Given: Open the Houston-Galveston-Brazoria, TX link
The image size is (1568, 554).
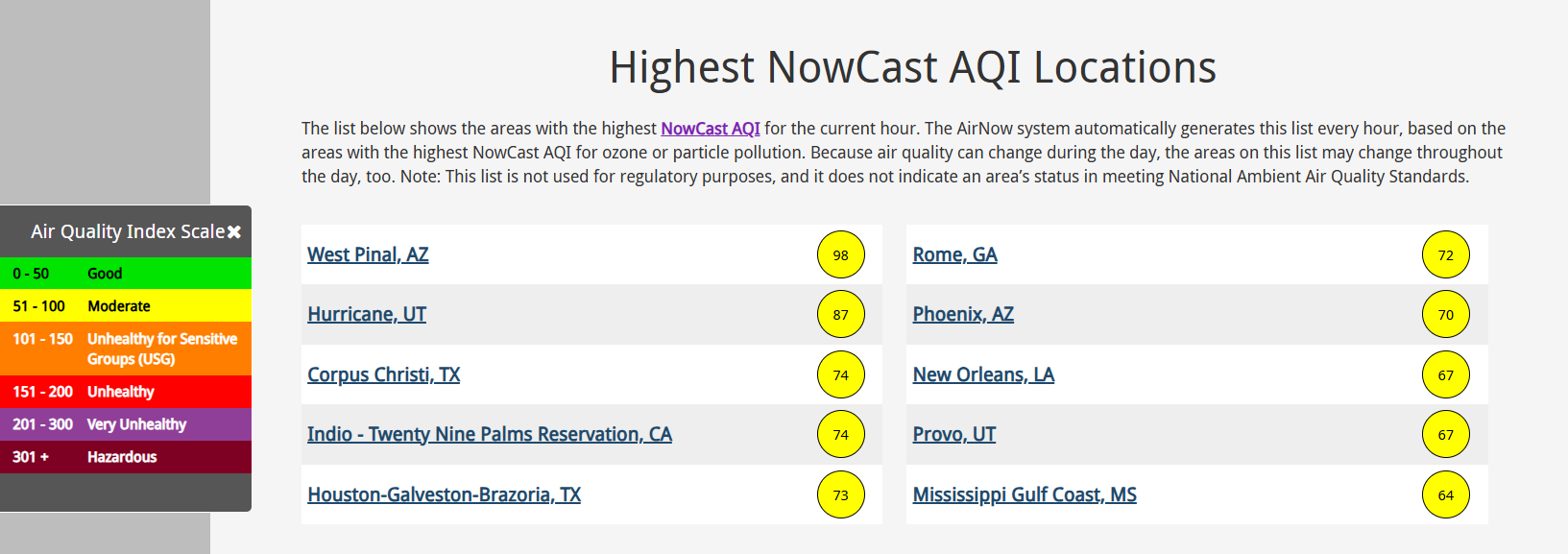Looking at the screenshot, I should [x=445, y=494].
